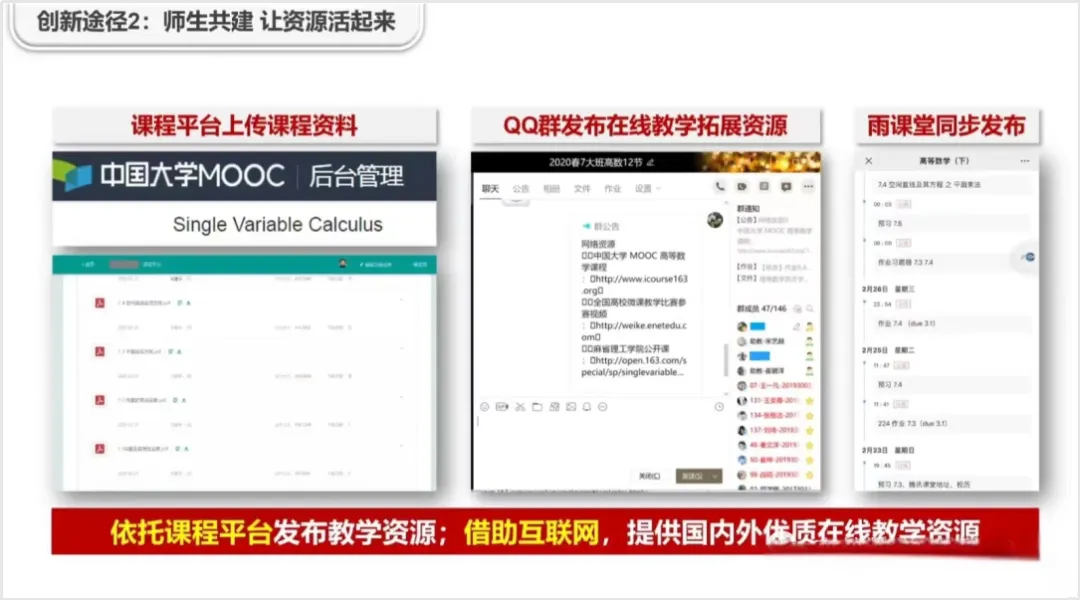Open the emoji picker in QQ chat toolbar
1080x600 pixels.
[x=484, y=407]
